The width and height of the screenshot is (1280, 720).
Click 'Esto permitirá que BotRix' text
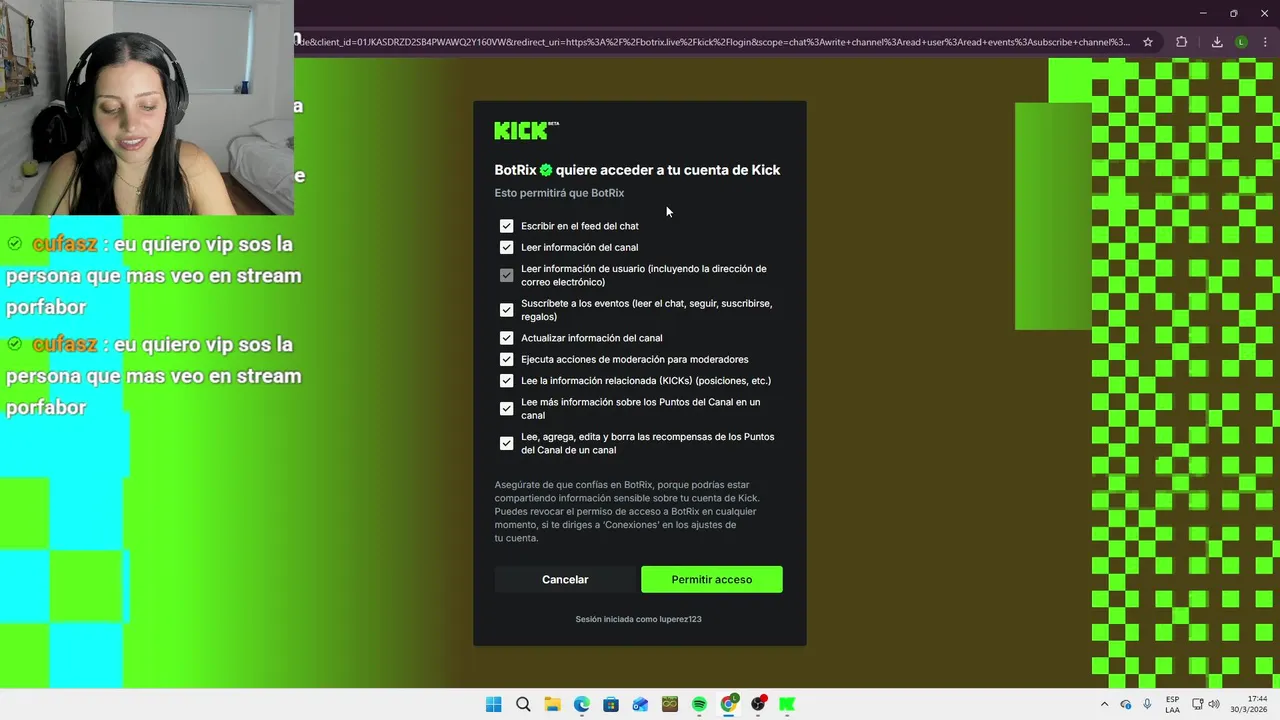coord(559,193)
